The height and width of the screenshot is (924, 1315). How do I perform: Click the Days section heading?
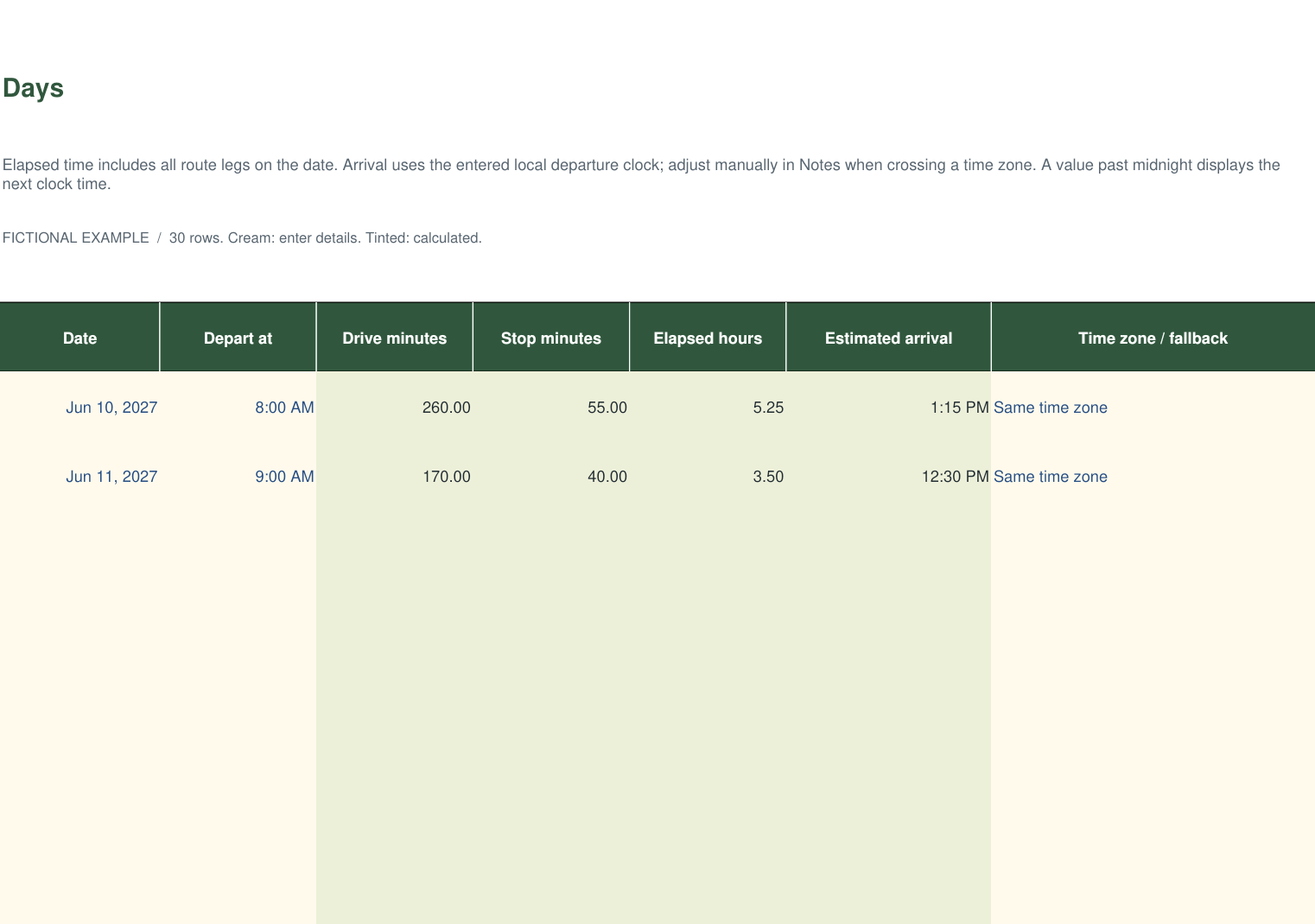coord(33,88)
